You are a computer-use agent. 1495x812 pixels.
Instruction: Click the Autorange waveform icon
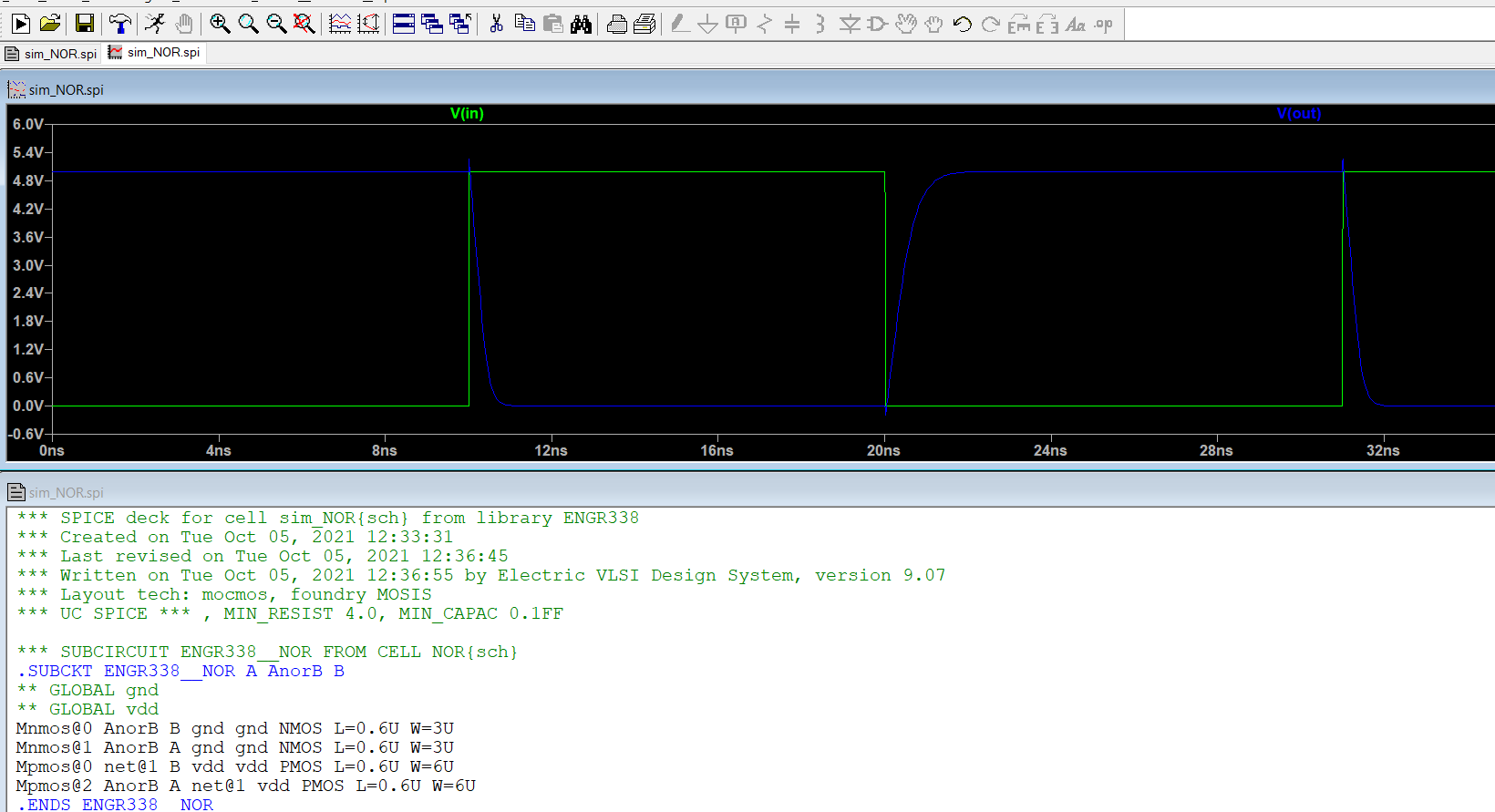click(x=340, y=25)
